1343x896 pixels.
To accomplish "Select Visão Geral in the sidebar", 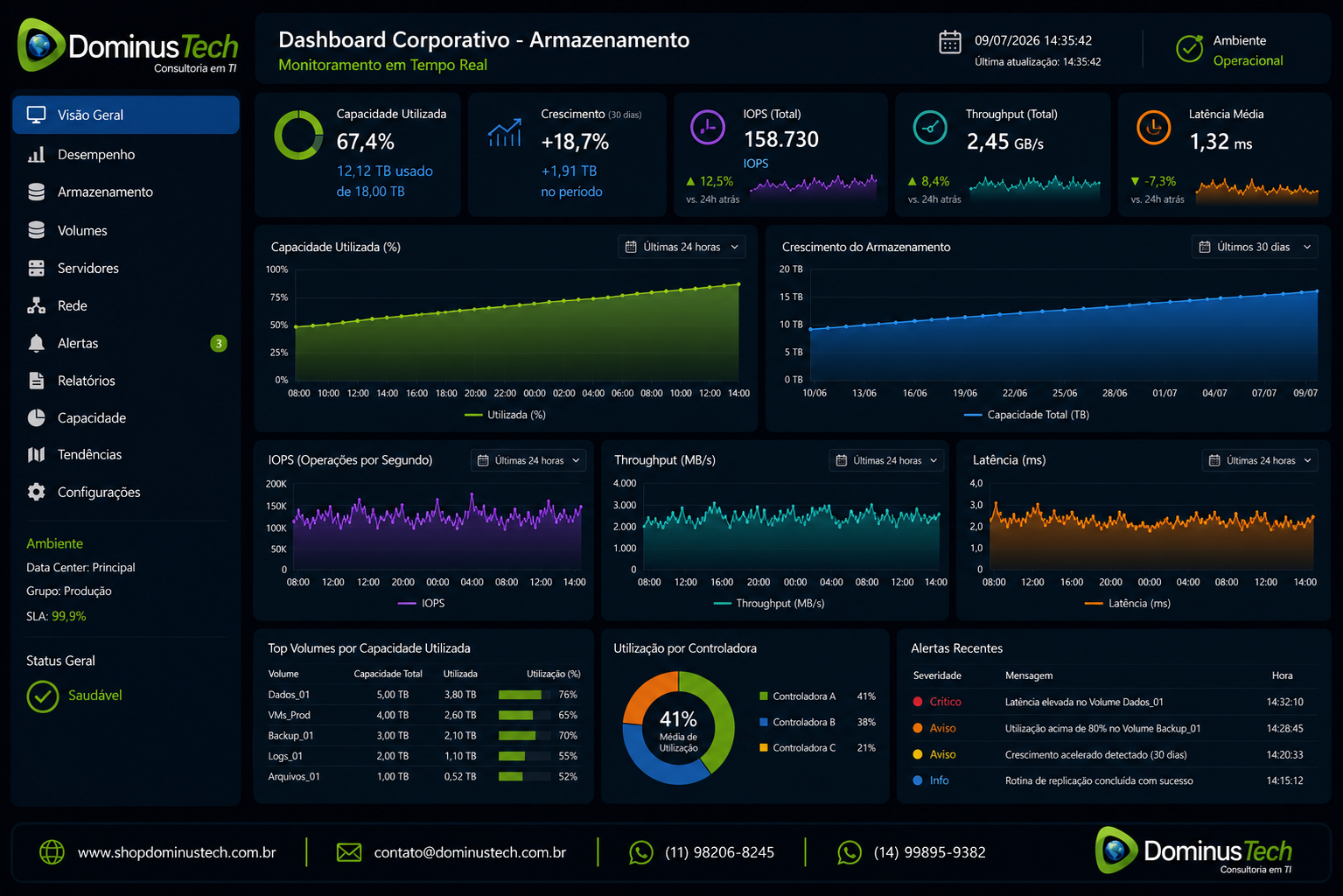I will [x=126, y=115].
